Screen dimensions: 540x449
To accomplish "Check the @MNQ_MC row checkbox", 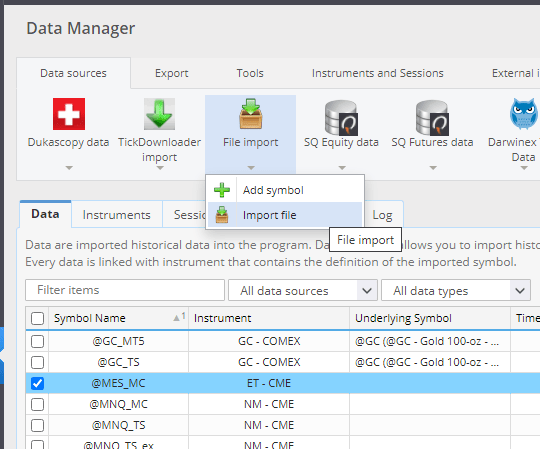I will [x=37, y=404].
